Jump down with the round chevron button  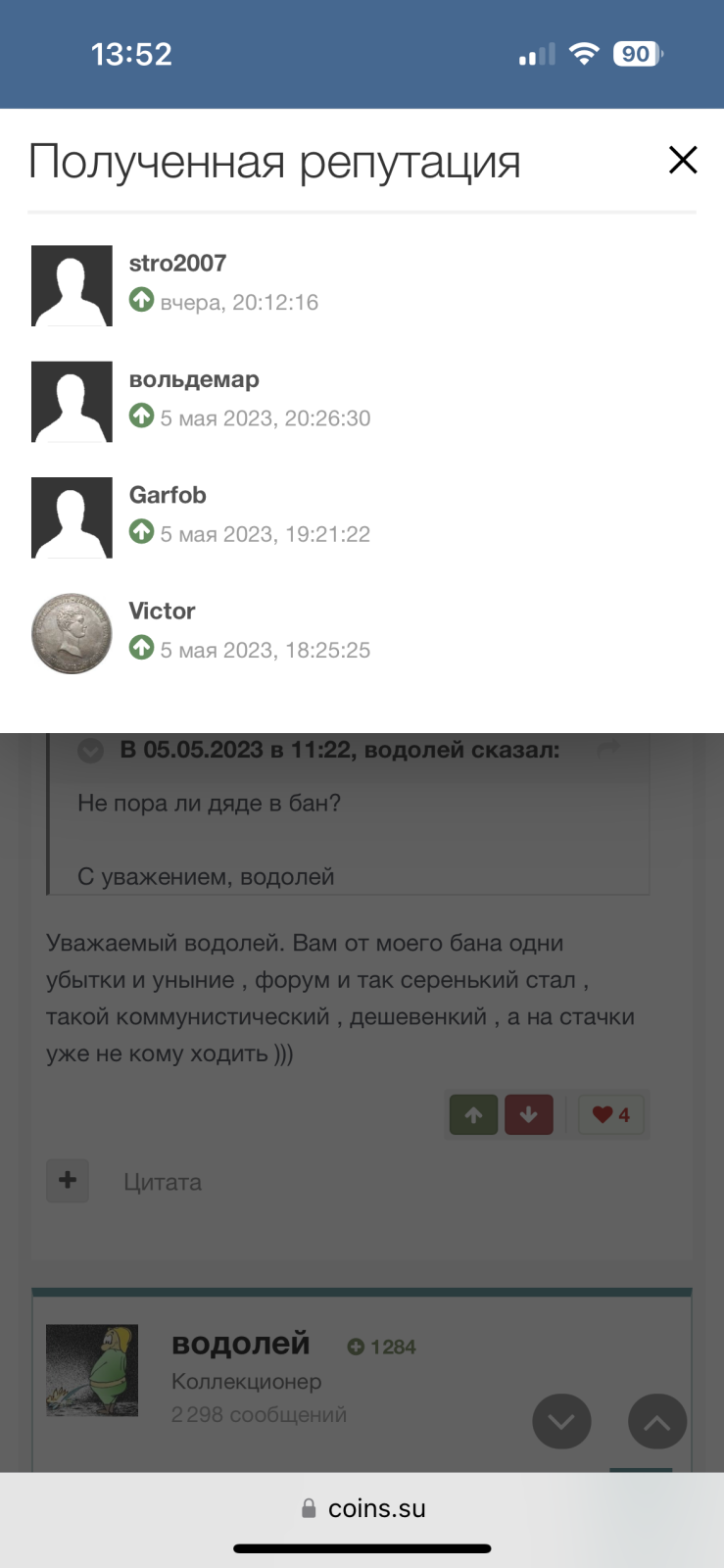point(561,1421)
